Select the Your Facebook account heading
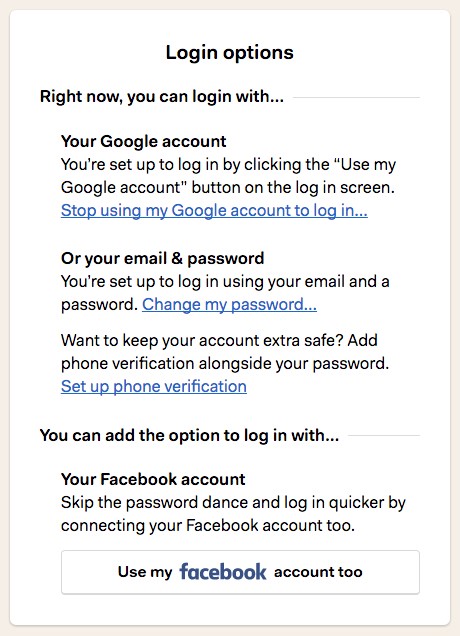The height and width of the screenshot is (636, 460). point(153,479)
